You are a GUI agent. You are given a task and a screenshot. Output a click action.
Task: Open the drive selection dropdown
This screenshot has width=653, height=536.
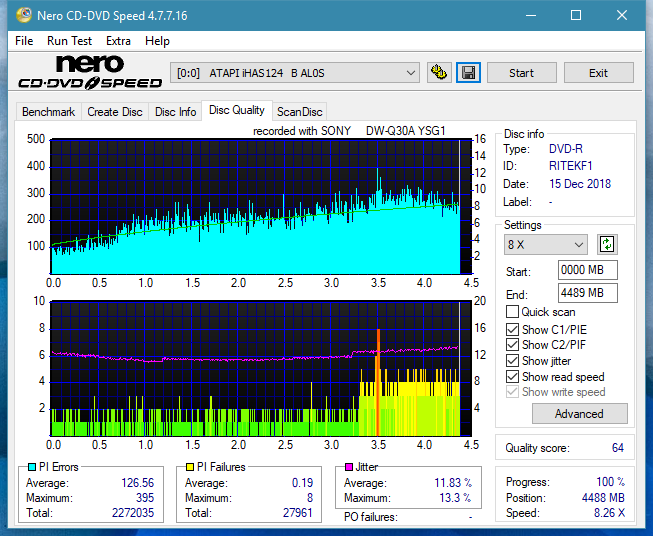click(x=295, y=73)
